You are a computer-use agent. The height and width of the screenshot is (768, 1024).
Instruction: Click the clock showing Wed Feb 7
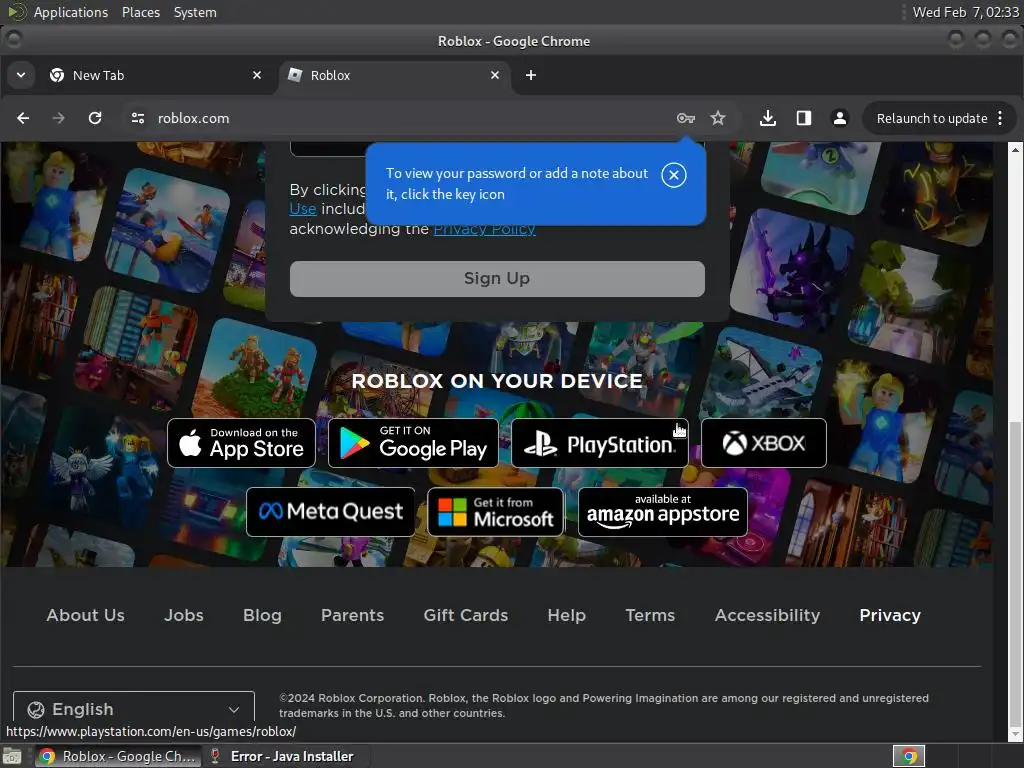966,12
